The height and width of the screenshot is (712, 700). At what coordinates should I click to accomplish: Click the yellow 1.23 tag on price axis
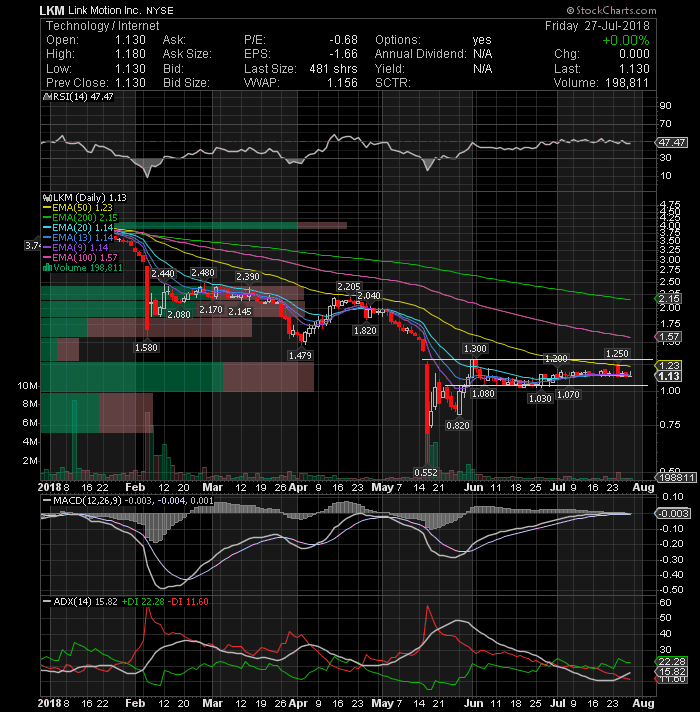coord(669,366)
